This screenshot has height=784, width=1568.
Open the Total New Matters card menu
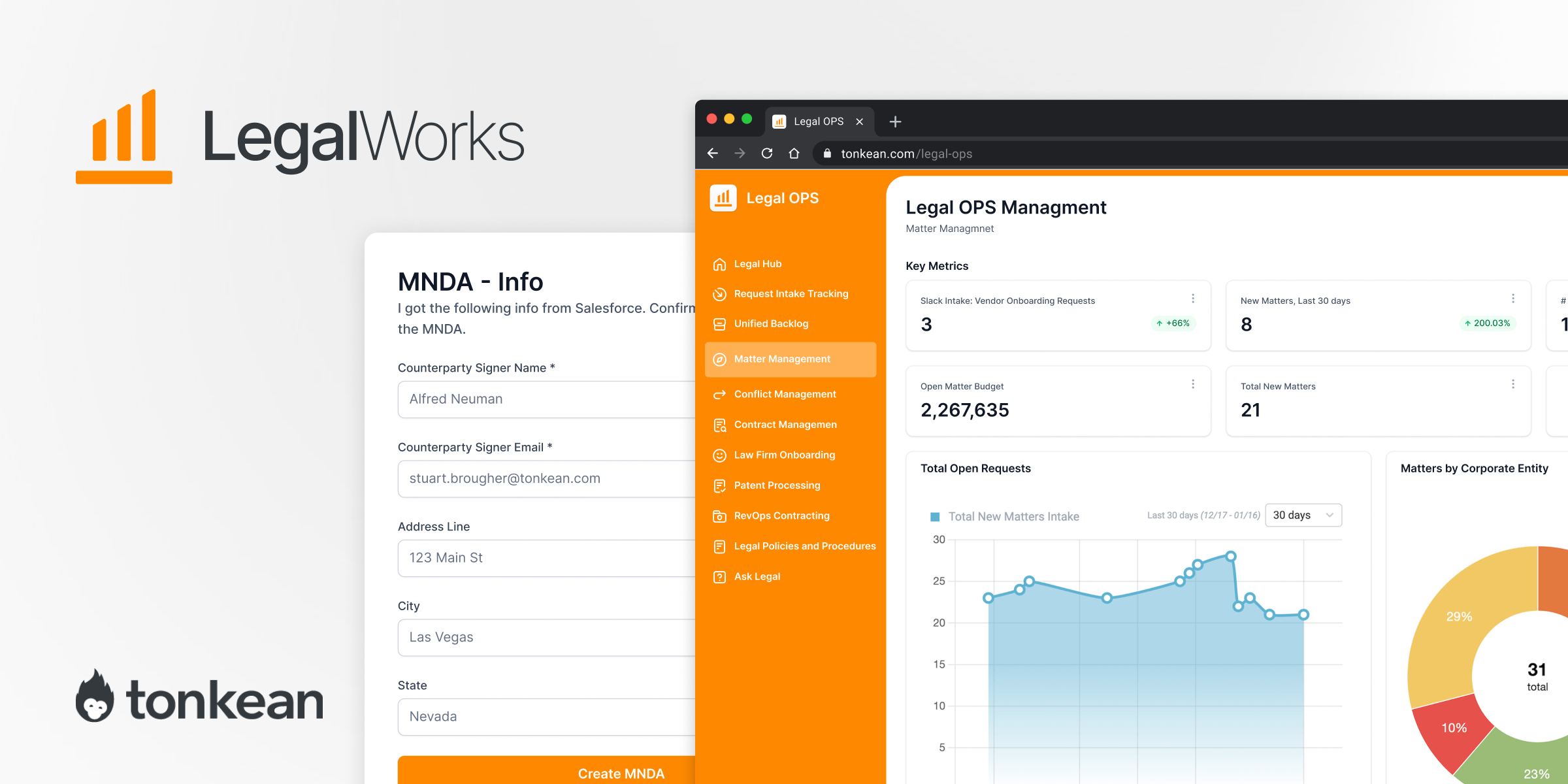coord(1513,384)
